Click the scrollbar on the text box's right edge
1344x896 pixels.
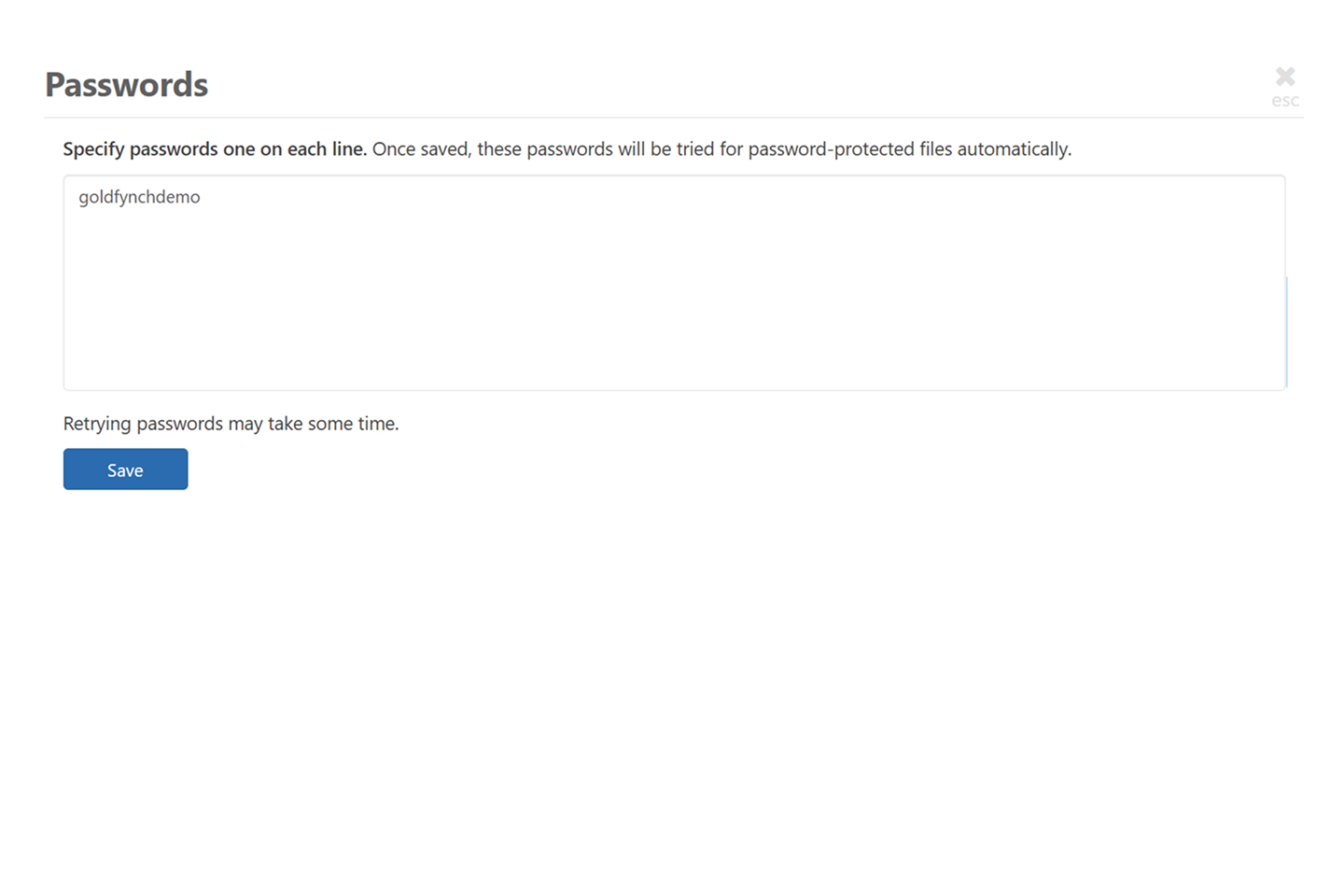[1286, 331]
